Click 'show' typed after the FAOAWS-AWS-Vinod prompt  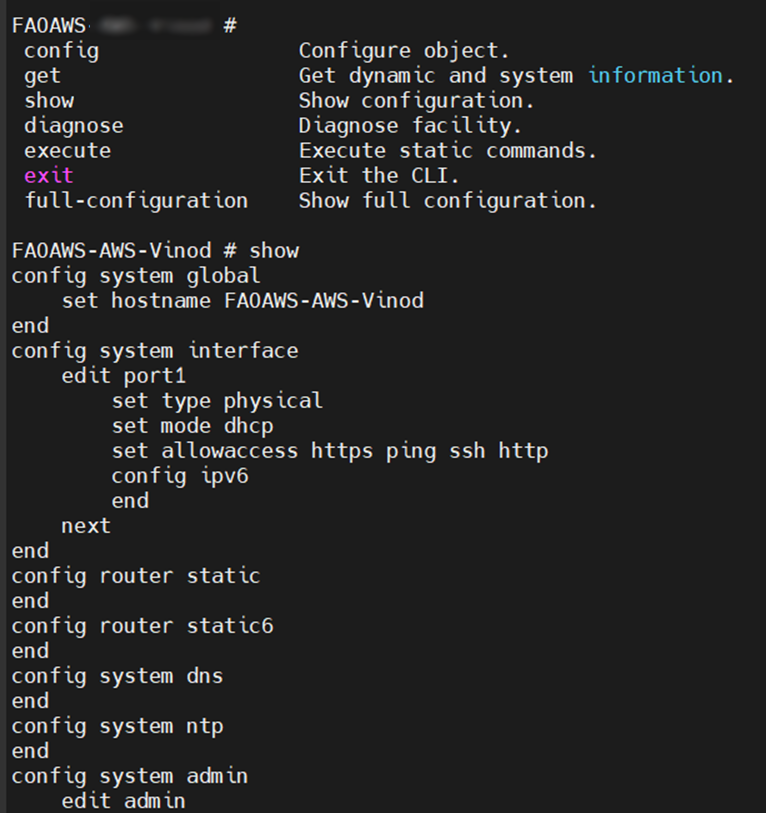pos(274,250)
